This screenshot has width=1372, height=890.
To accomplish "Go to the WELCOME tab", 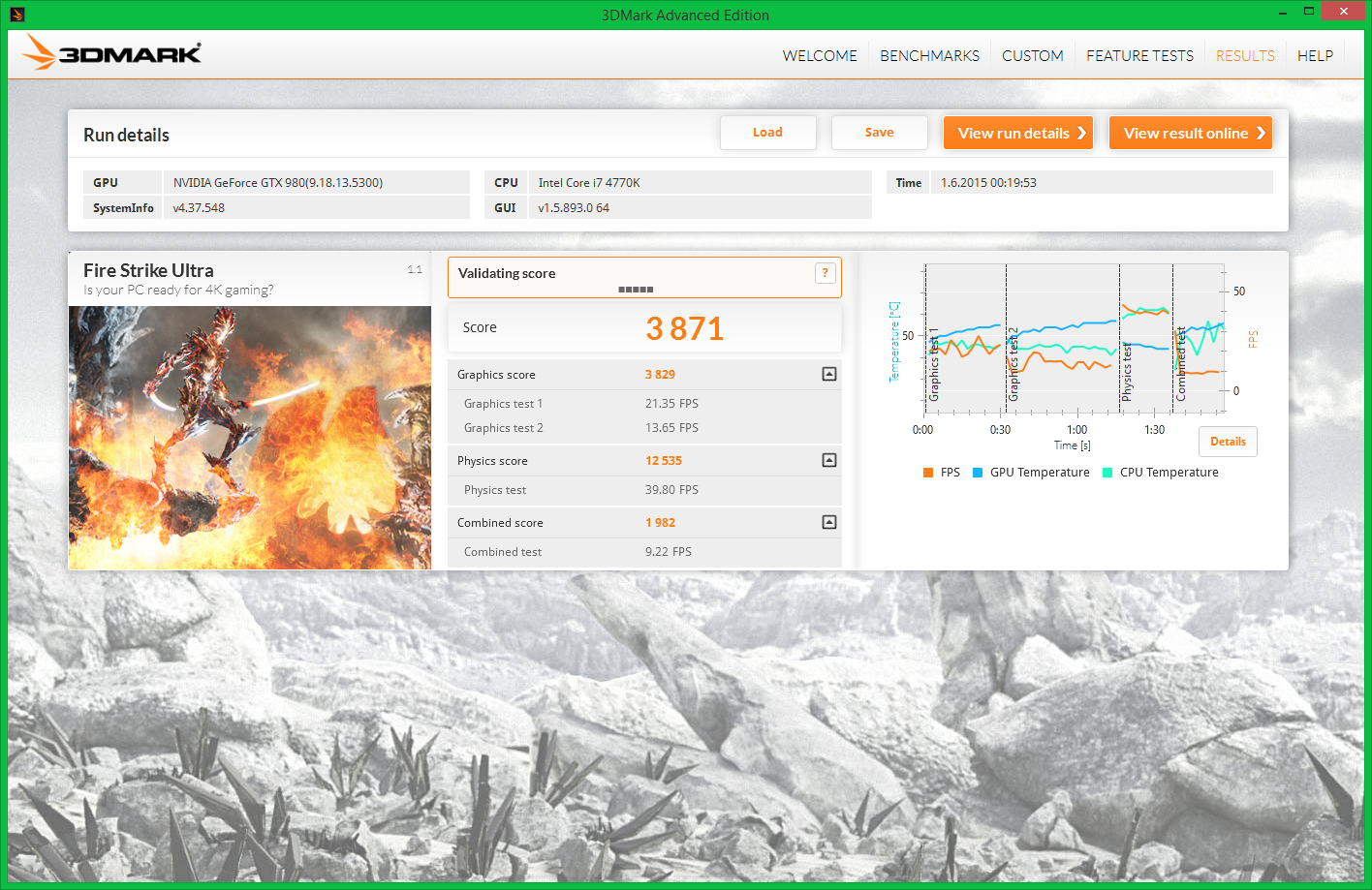I will (x=820, y=56).
